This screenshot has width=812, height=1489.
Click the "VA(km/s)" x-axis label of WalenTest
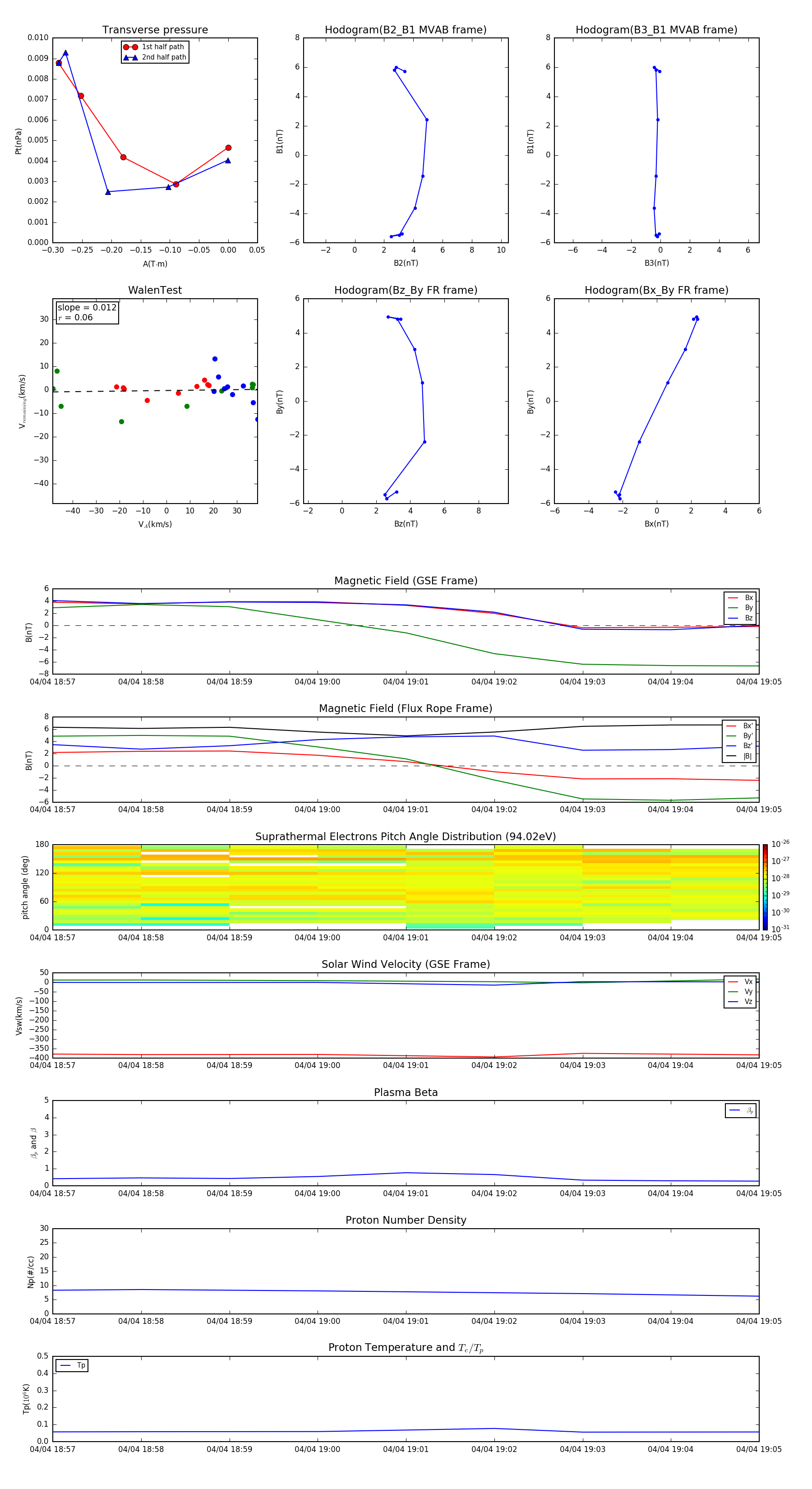click(155, 524)
